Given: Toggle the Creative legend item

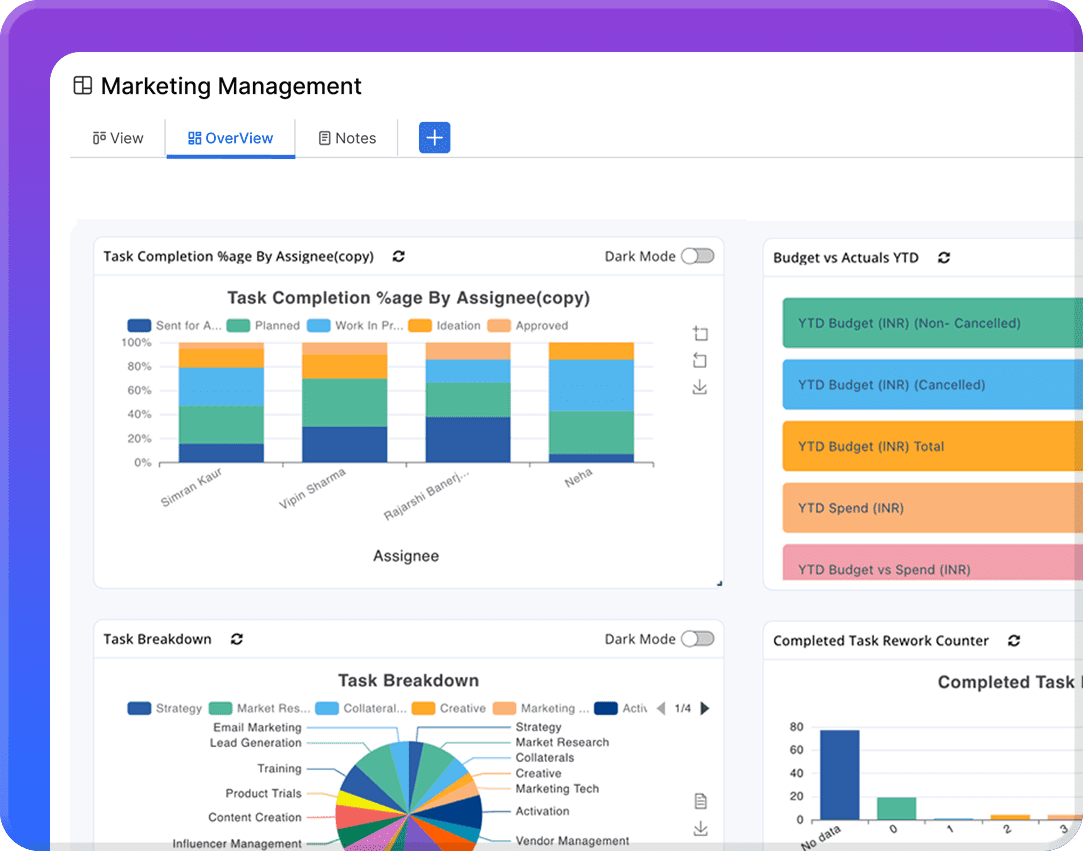Looking at the screenshot, I should (449, 708).
